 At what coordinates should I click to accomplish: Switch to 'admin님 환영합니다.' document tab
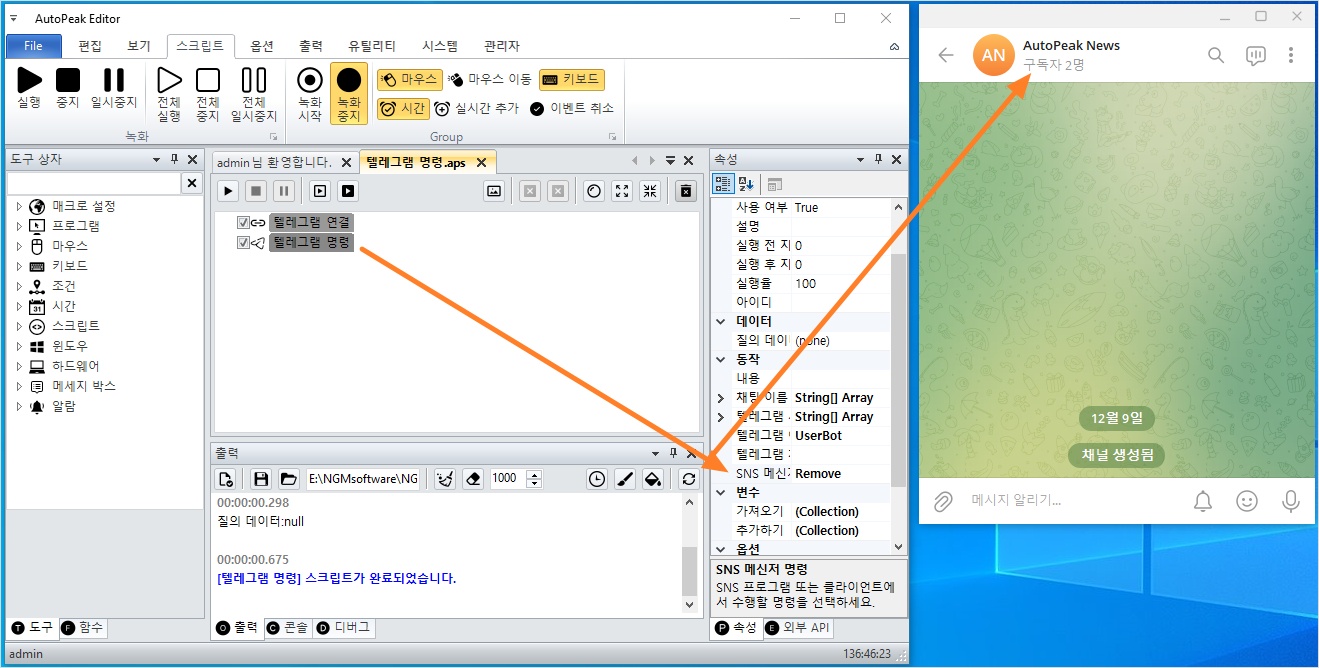click(x=276, y=162)
